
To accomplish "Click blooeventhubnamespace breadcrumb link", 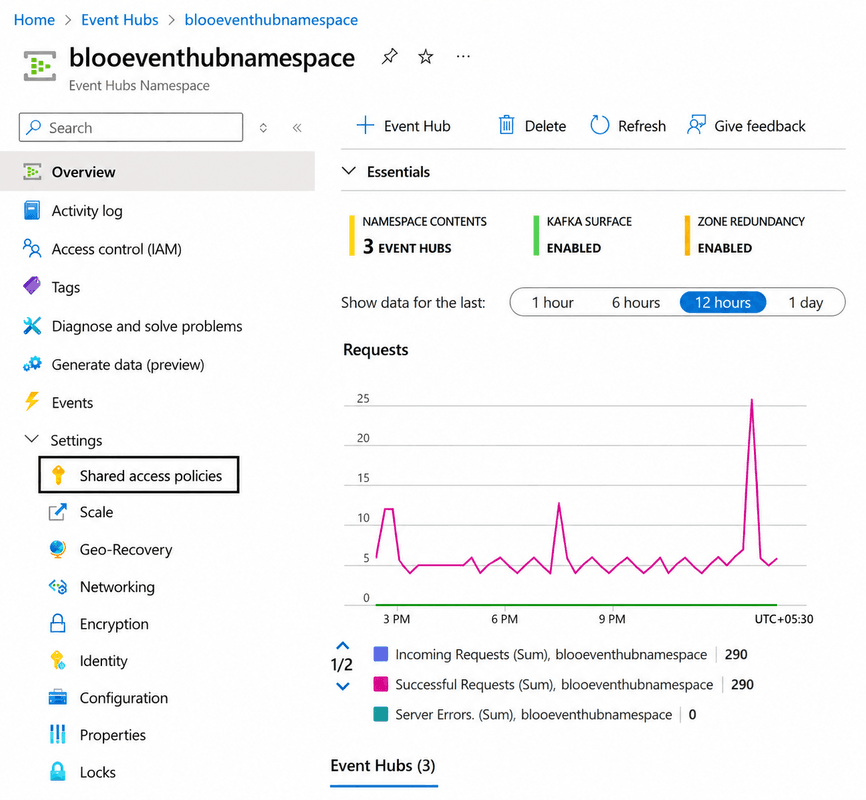I will pyautogui.click(x=271, y=20).
